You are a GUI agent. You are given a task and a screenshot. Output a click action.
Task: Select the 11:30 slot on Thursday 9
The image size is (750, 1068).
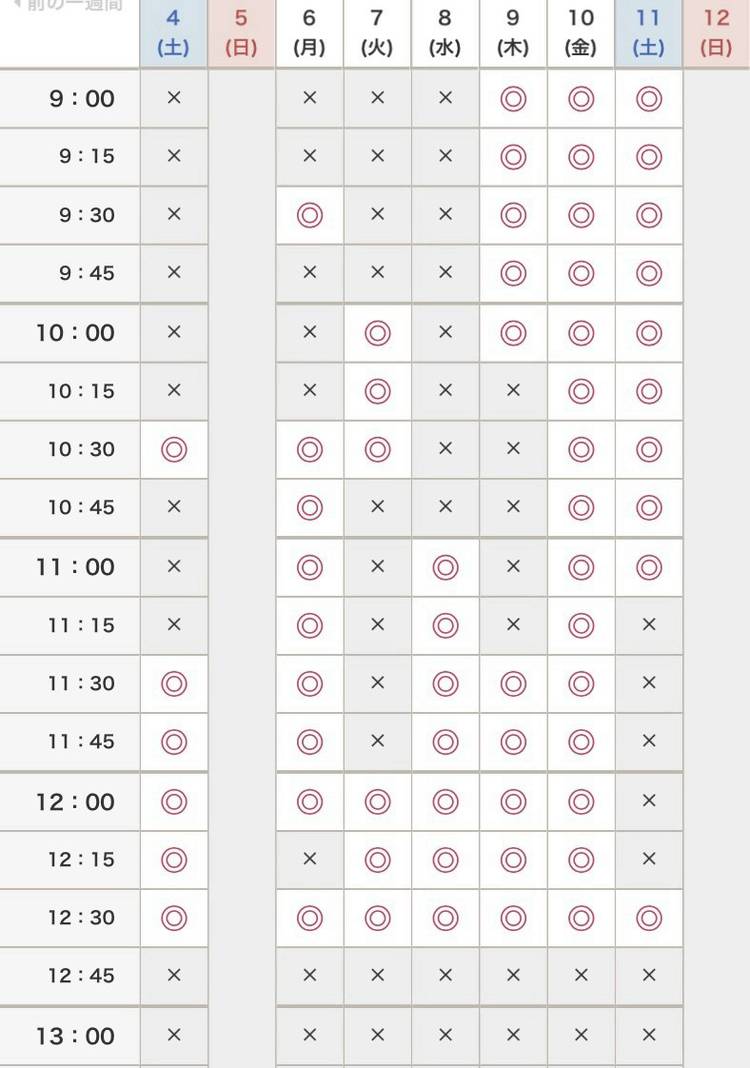tap(513, 684)
